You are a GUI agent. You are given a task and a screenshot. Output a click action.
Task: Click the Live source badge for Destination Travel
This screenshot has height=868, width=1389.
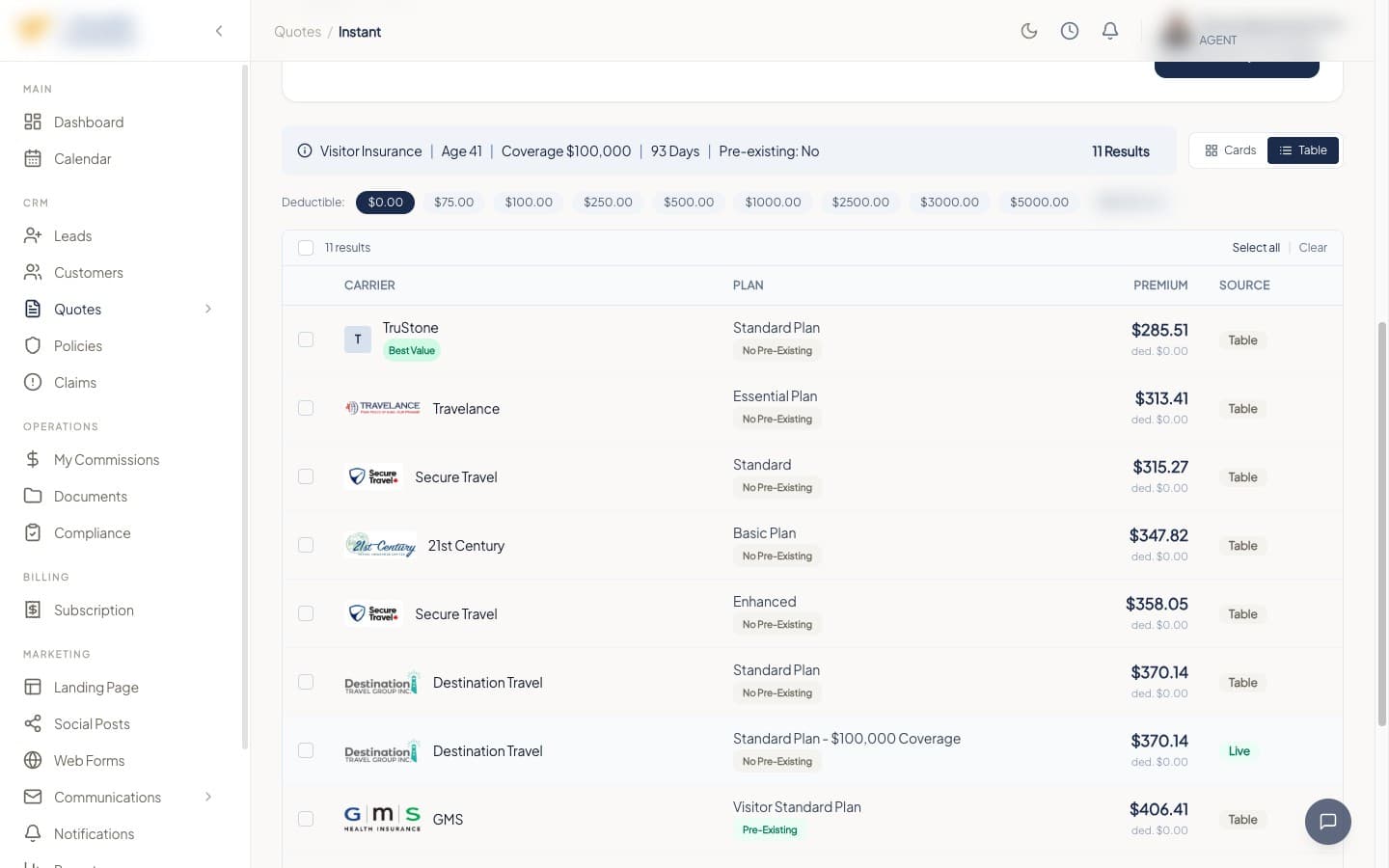pyautogui.click(x=1239, y=751)
